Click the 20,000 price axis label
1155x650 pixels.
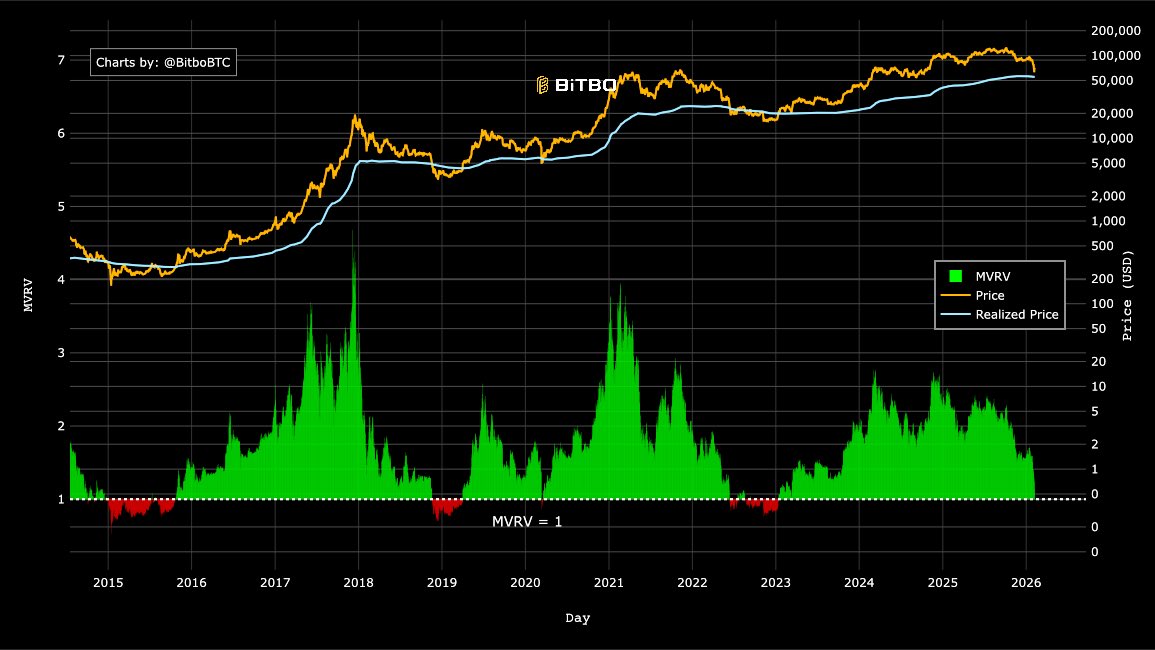click(x=1112, y=113)
